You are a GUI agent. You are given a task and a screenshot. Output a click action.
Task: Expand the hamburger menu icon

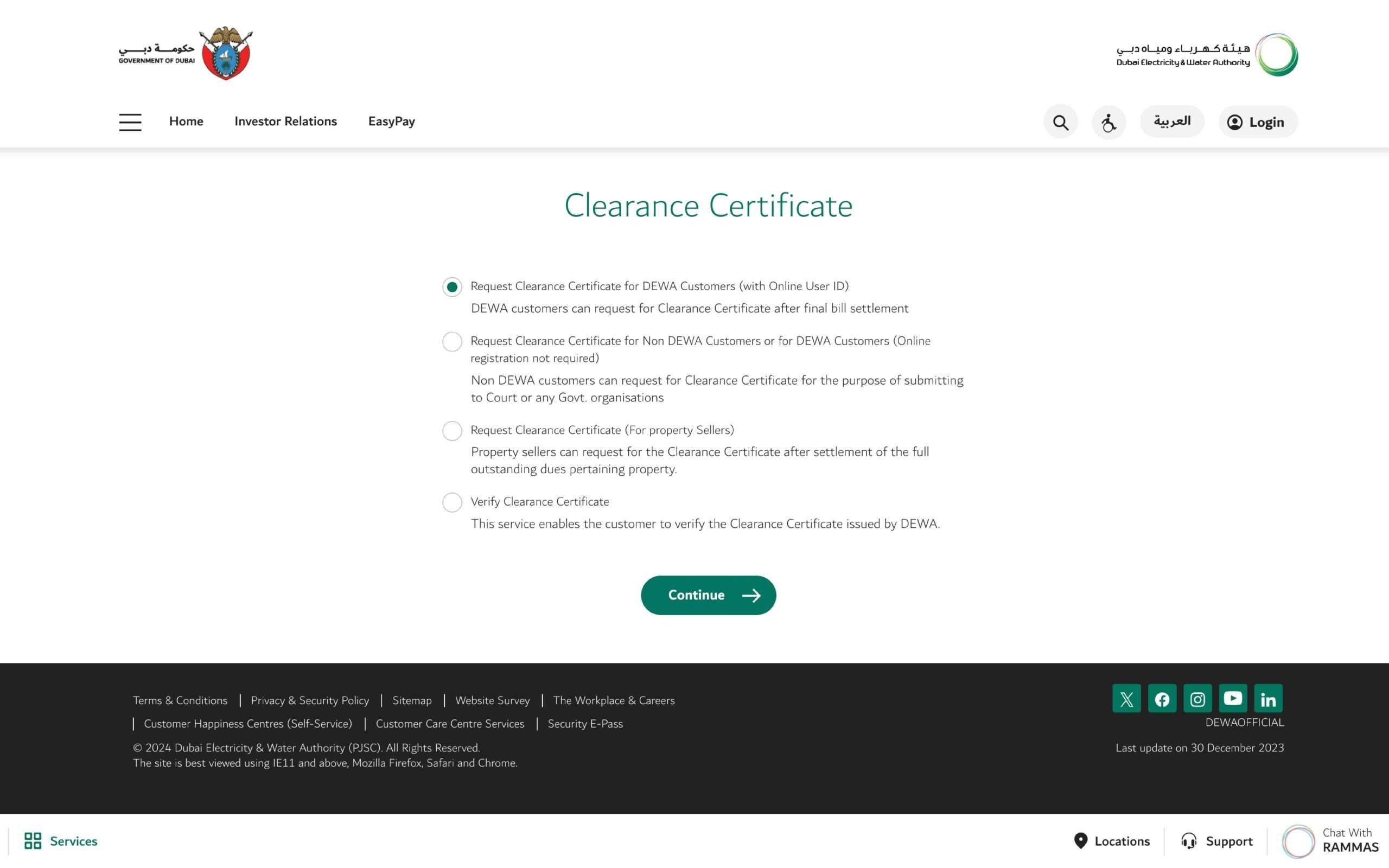coord(131,121)
